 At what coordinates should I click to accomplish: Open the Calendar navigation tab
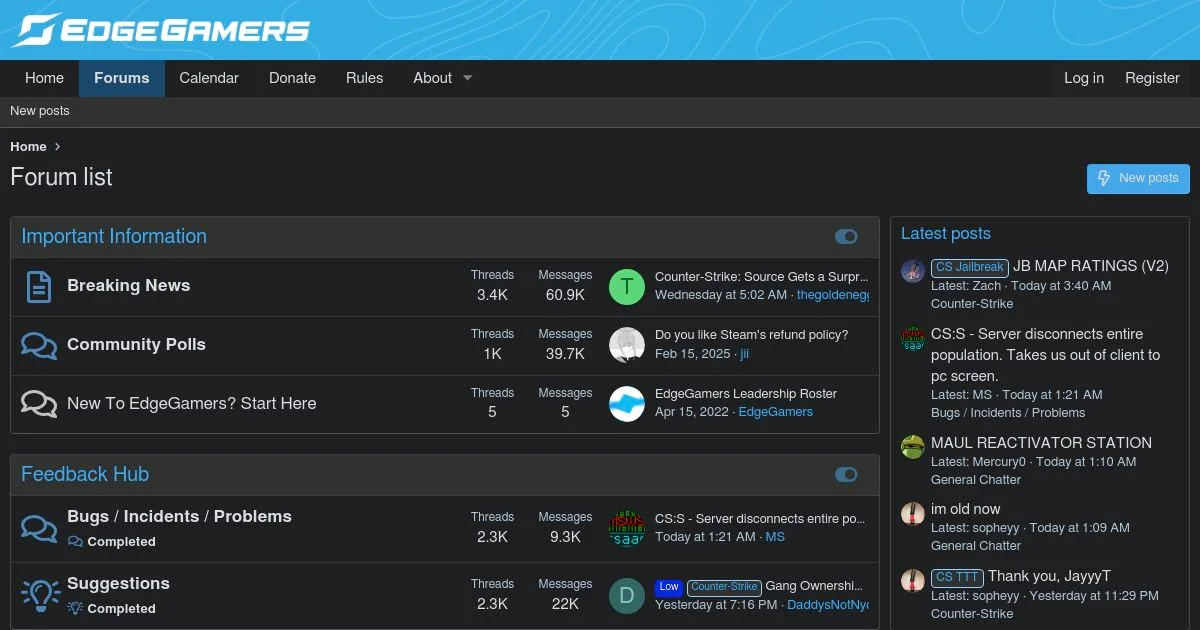pos(209,78)
